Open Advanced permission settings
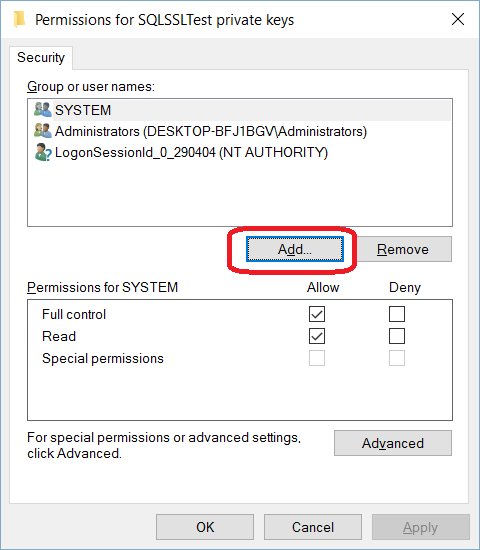The image size is (480, 550). [393, 443]
